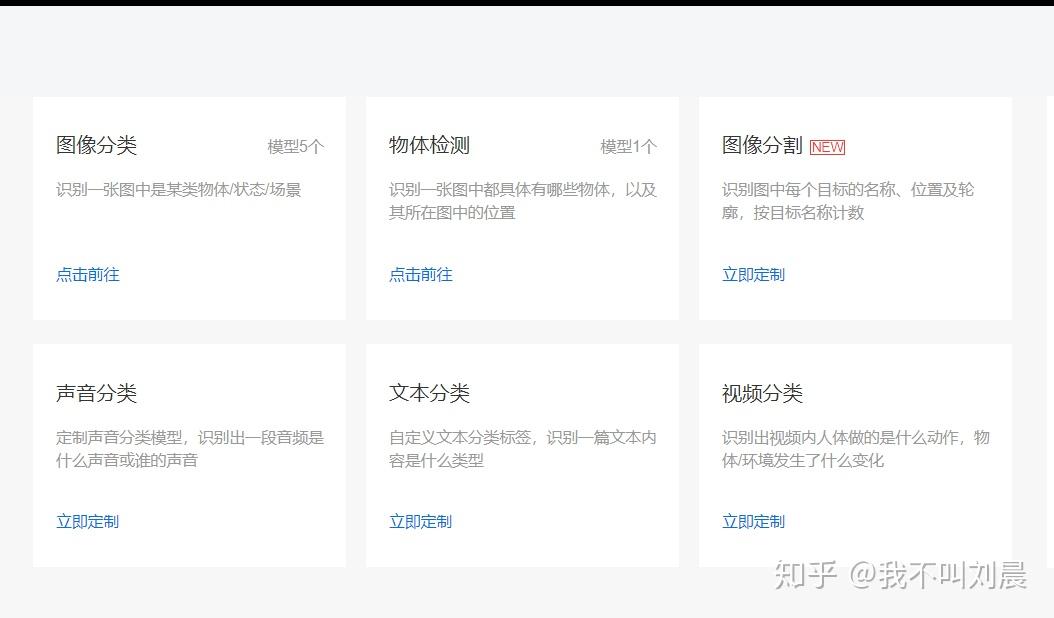Open 点击前往 link under 图像分类
1054x618 pixels.
tap(88, 274)
